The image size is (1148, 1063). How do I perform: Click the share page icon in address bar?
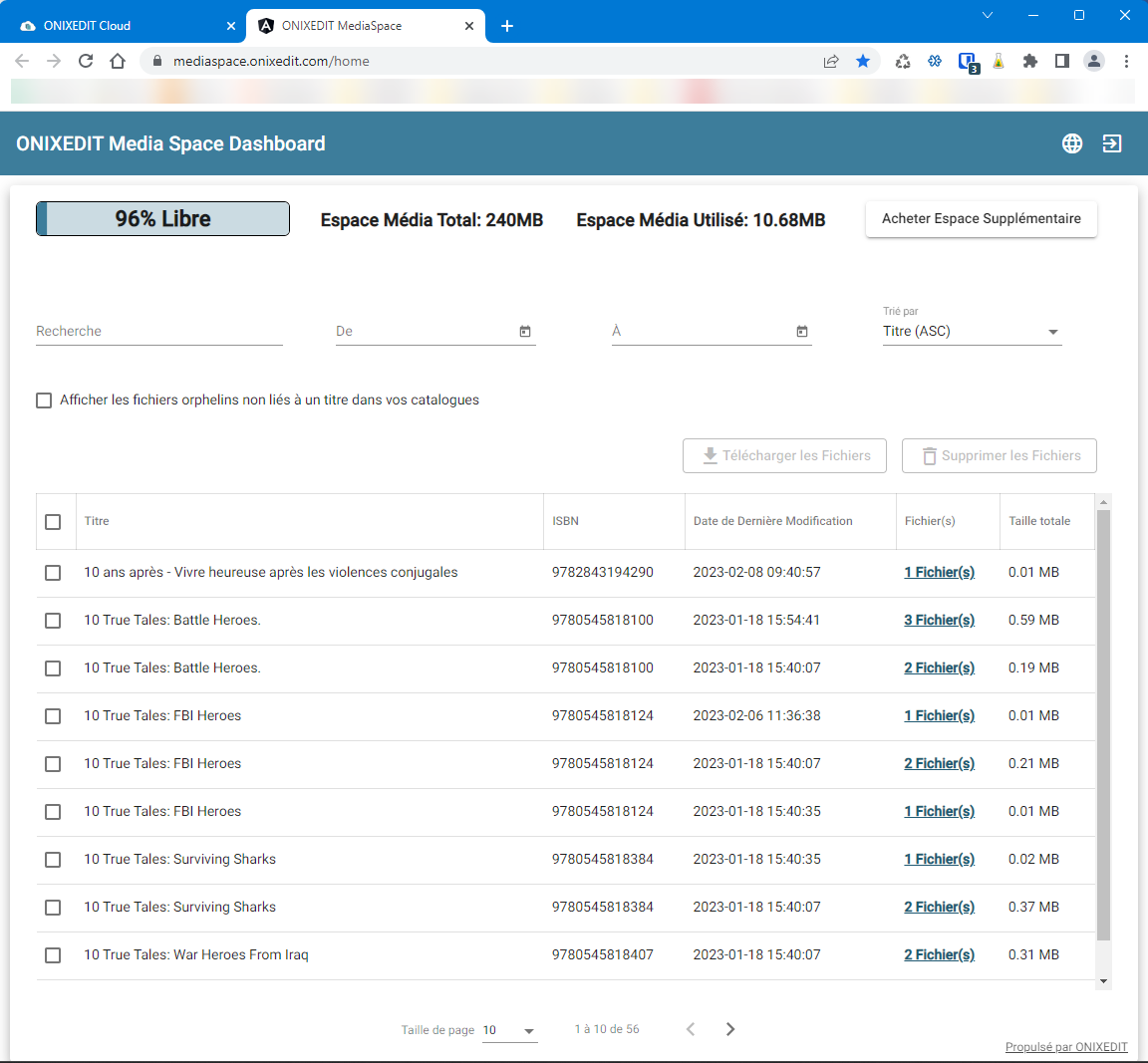point(831,62)
